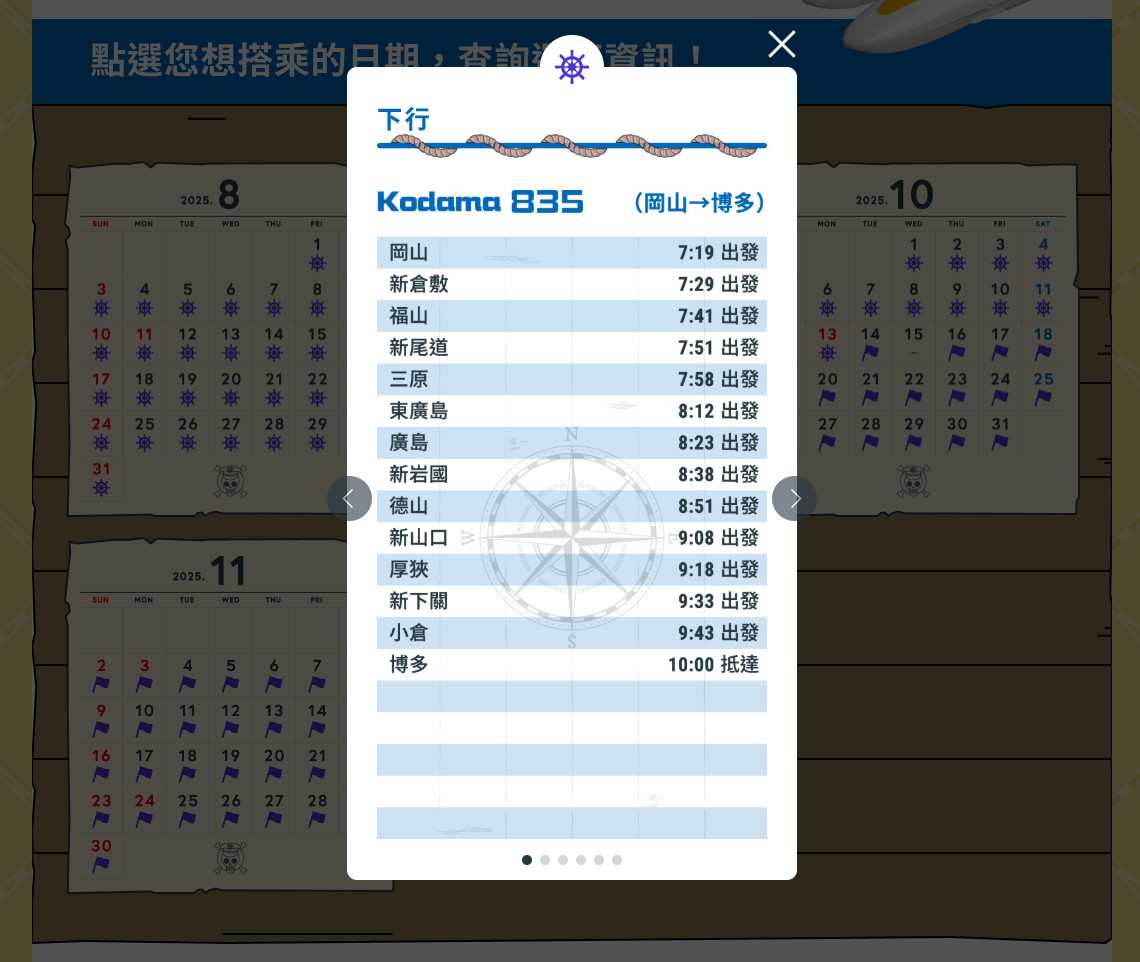This screenshot has width=1140, height=962.
Task: Click ship wheel icon under October 1
Action: coord(914,263)
